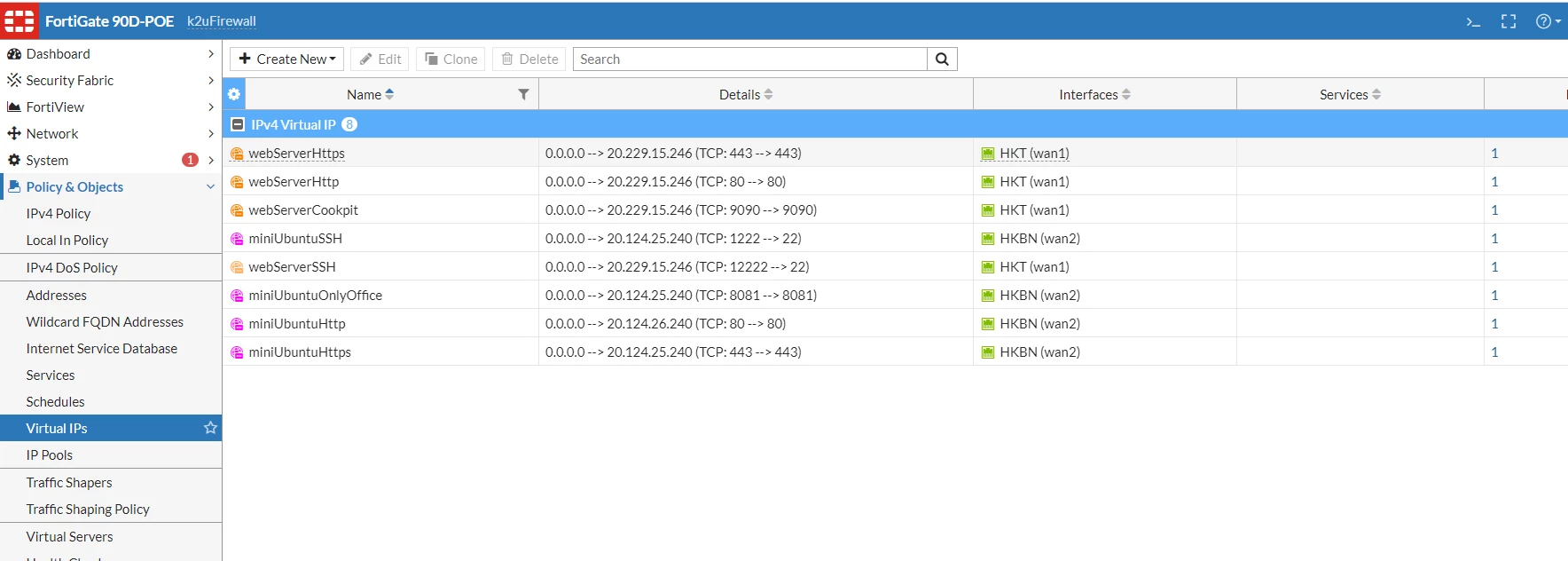Click interface icon in miniUbuntuSSH row
Viewport: 1568px width, 561px height.
(988, 239)
